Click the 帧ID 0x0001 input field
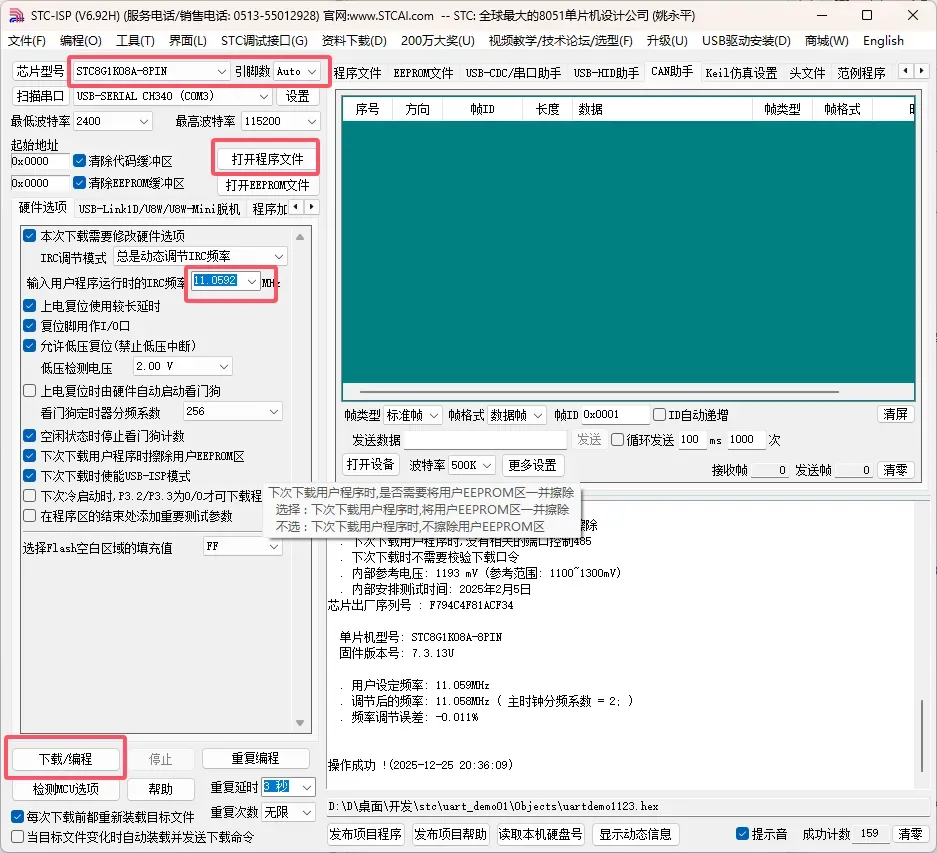Image resolution: width=937 pixels, height=853 pixels. 615,414
